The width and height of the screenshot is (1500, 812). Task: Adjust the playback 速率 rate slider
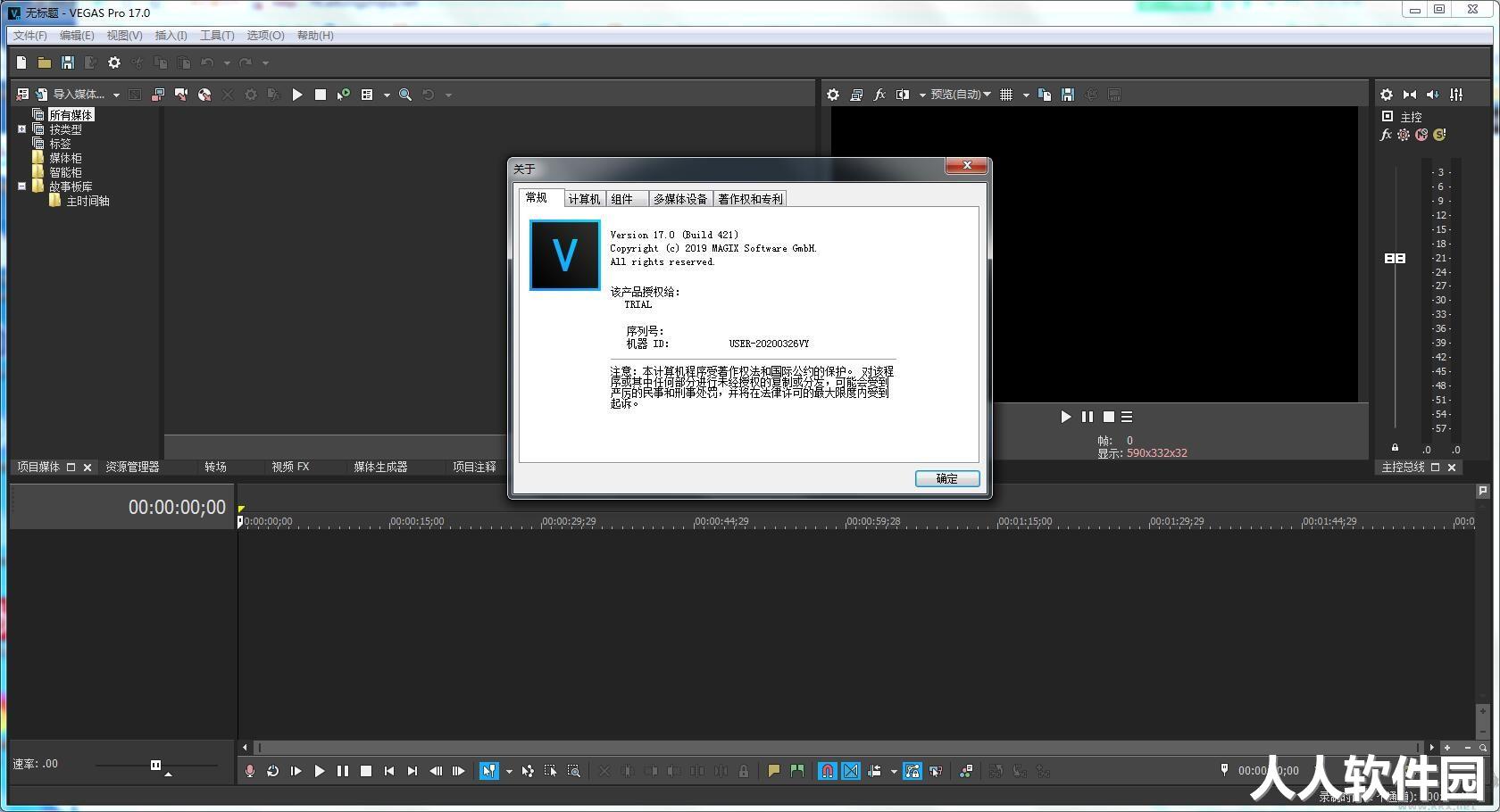(x=156, y=765)
